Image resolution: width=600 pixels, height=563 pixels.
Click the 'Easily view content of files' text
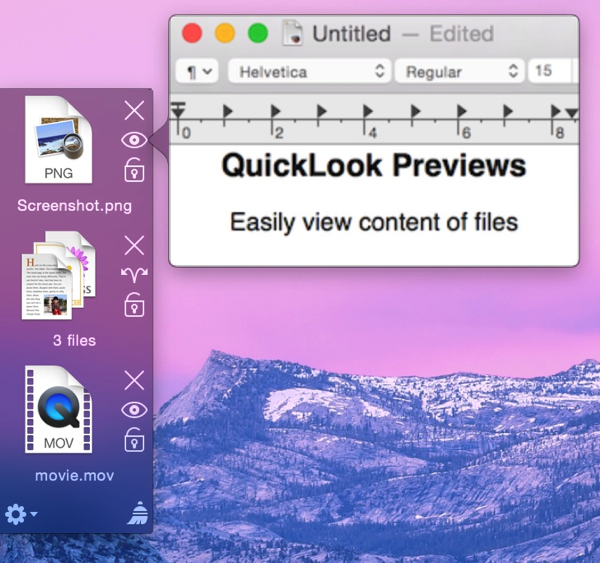pos(374,222)
